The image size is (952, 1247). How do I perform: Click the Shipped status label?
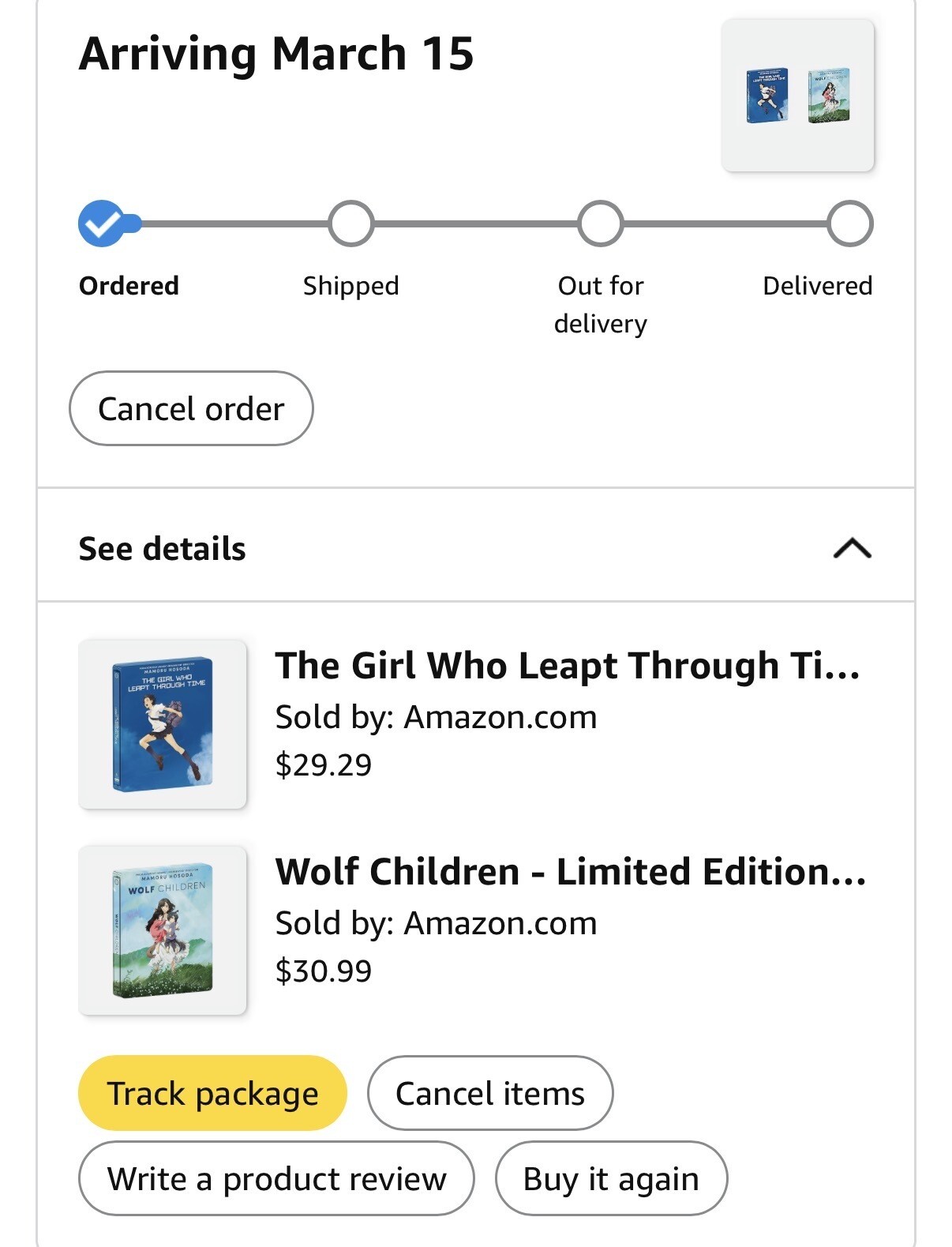(x=350, y=286)
